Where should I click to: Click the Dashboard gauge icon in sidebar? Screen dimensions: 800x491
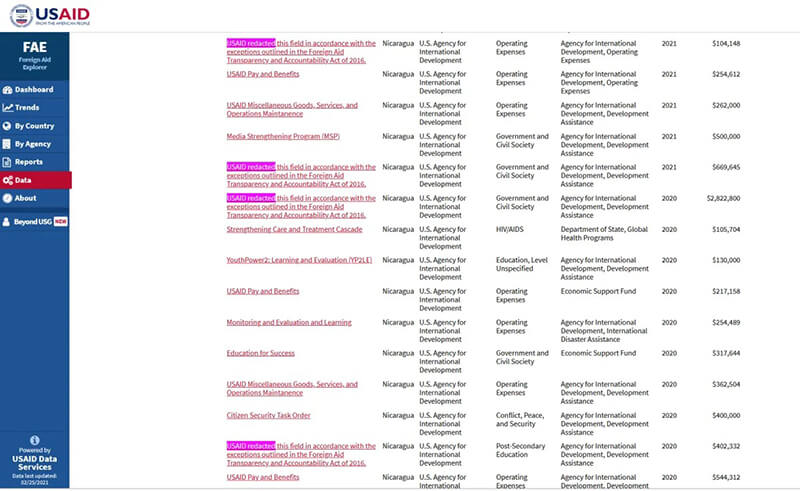pos(8,90)
